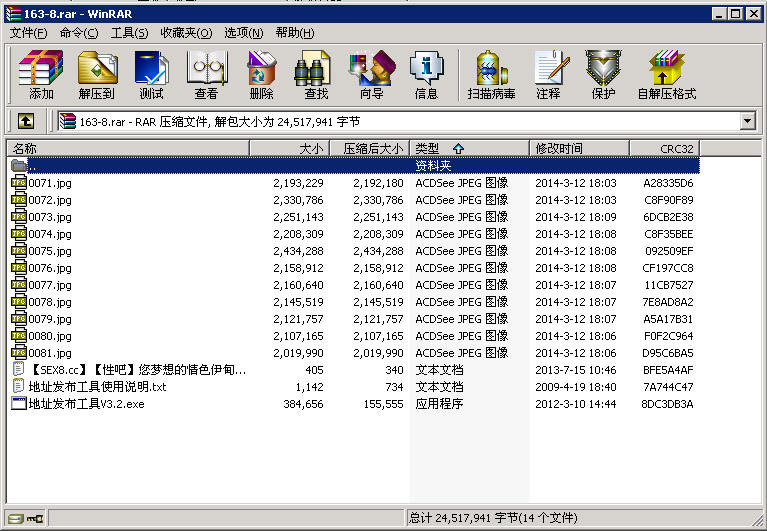Select the file 0072.jpg
This screenshot has height=531, width=767.
click(50, 200)
